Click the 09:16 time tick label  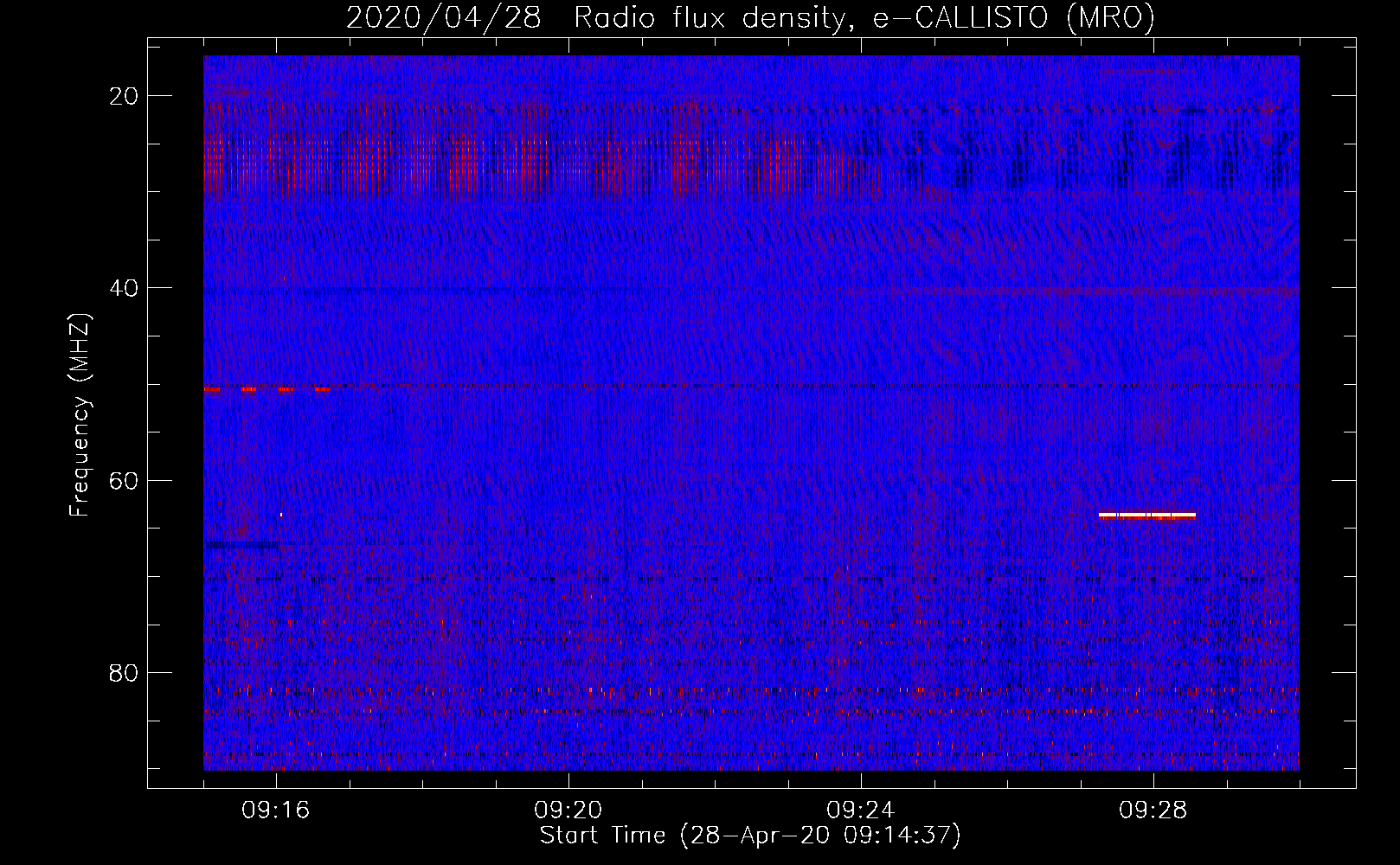coord(276,811)
